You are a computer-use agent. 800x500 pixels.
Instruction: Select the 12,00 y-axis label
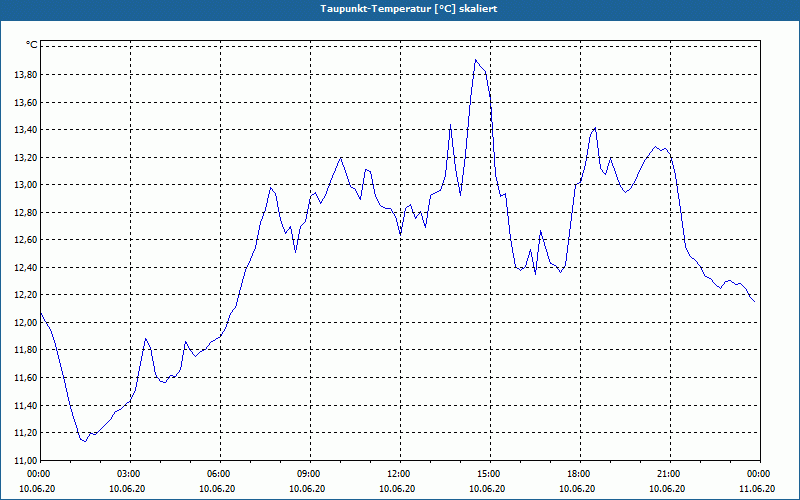click(x=27, y=323)
